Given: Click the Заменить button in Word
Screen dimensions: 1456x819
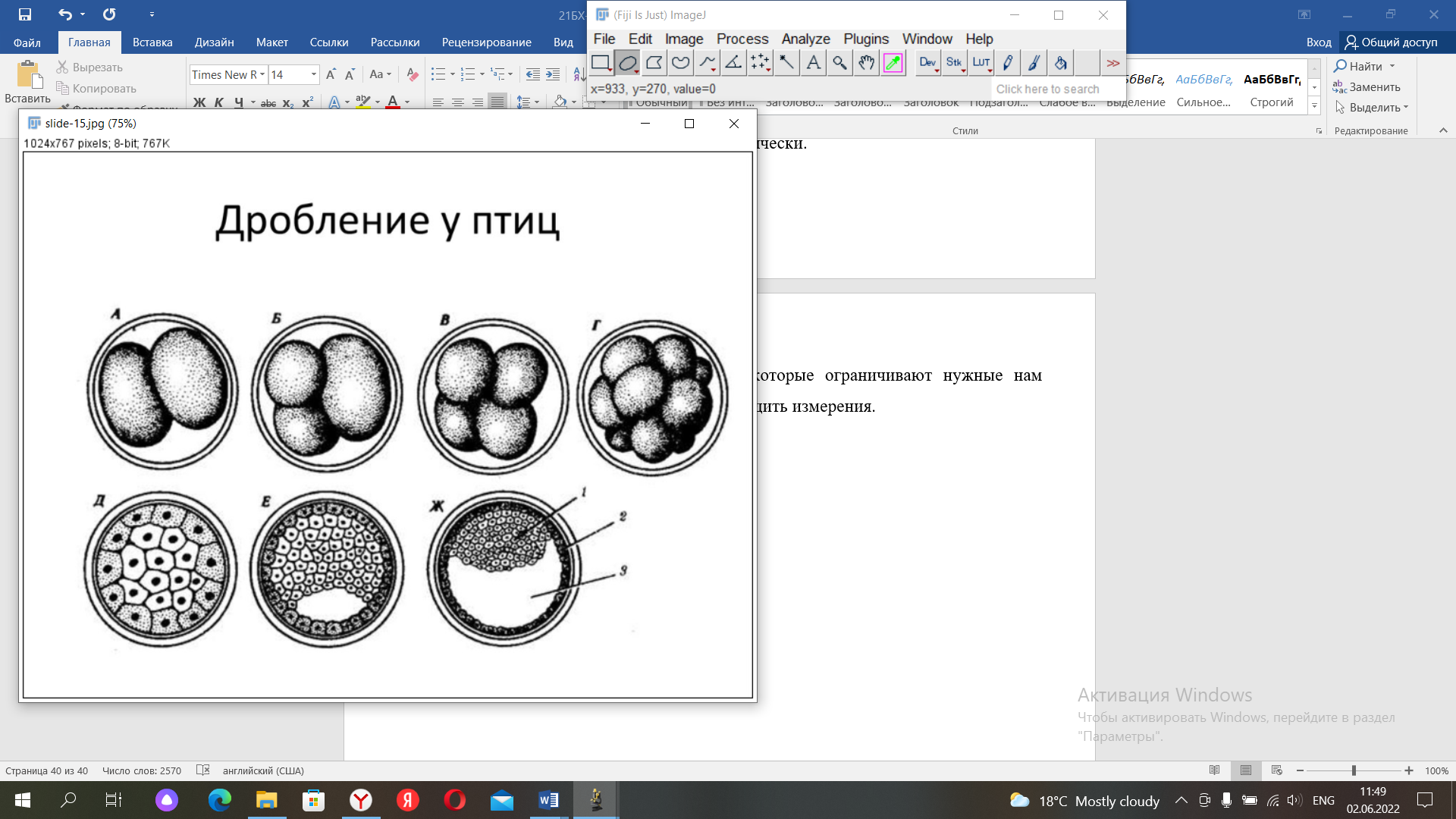Looking at the screenshot, I should click(x=1367, y=87).
